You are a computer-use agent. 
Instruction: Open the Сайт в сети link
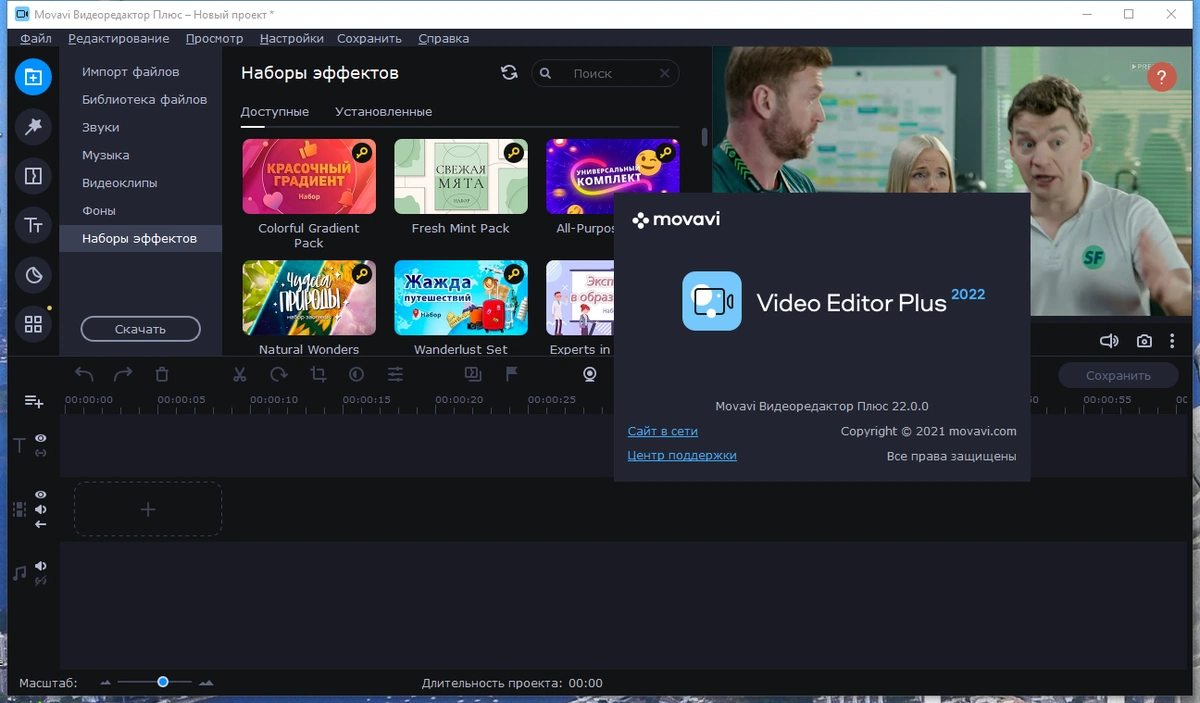663,431
